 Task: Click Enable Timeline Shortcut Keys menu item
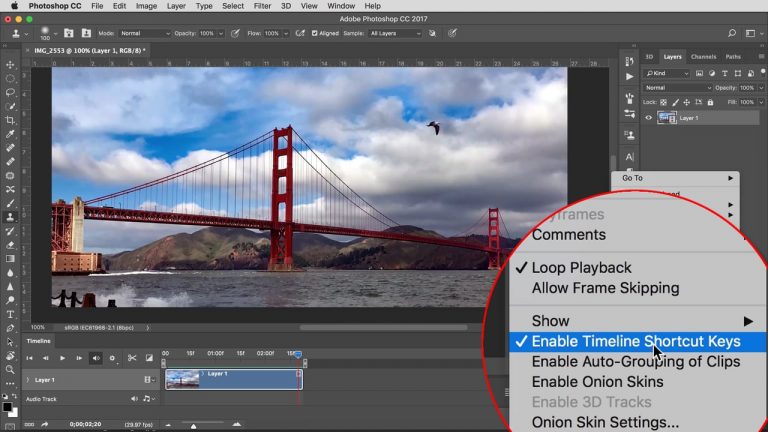coord(636,341)
